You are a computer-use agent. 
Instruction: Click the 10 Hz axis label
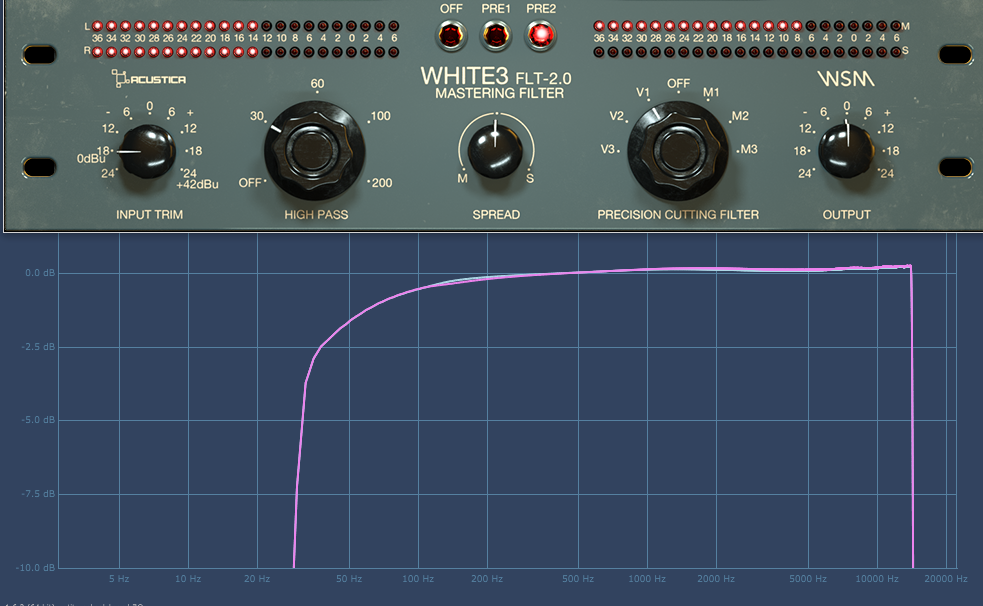[187, 578]
